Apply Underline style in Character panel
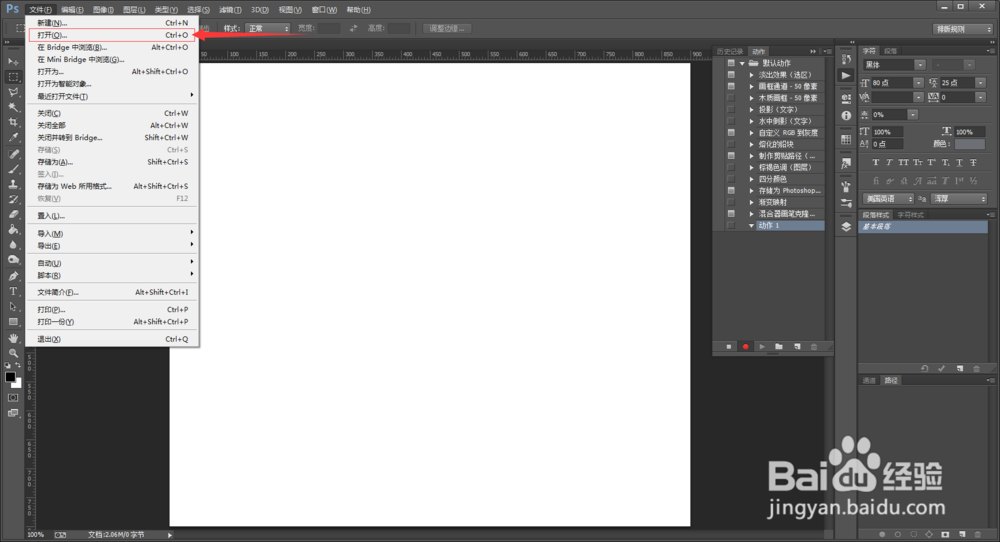This screenshot has width=1000, height=542. pos(959,163)
